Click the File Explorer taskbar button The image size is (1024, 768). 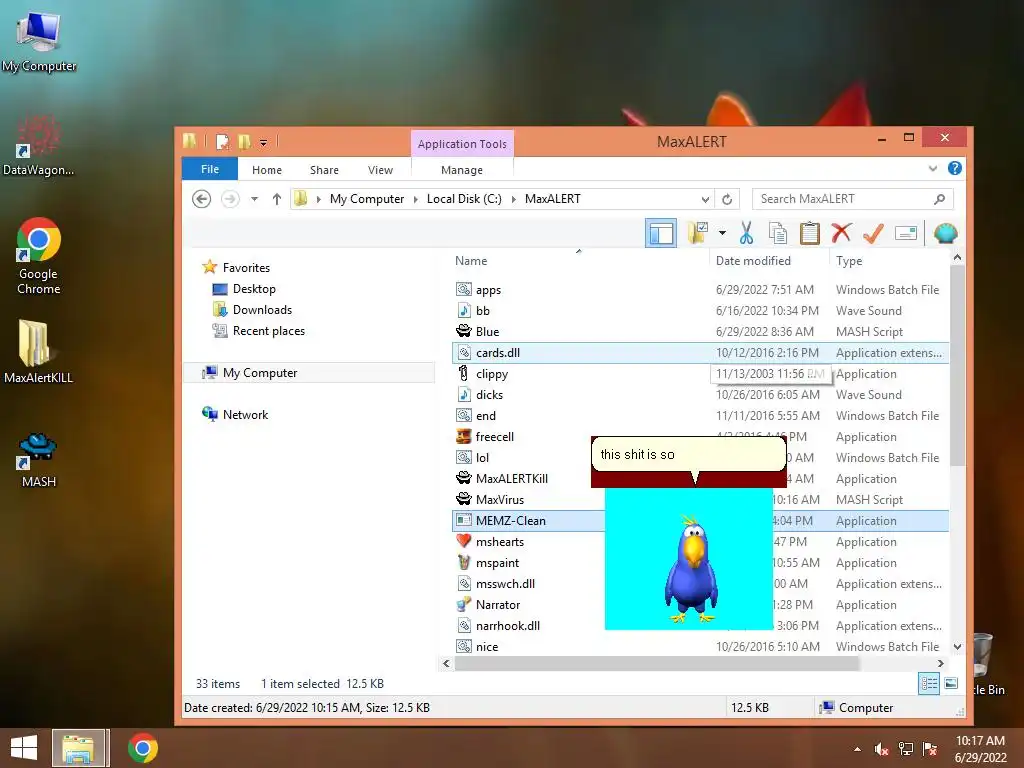click(x=79, y=748)
